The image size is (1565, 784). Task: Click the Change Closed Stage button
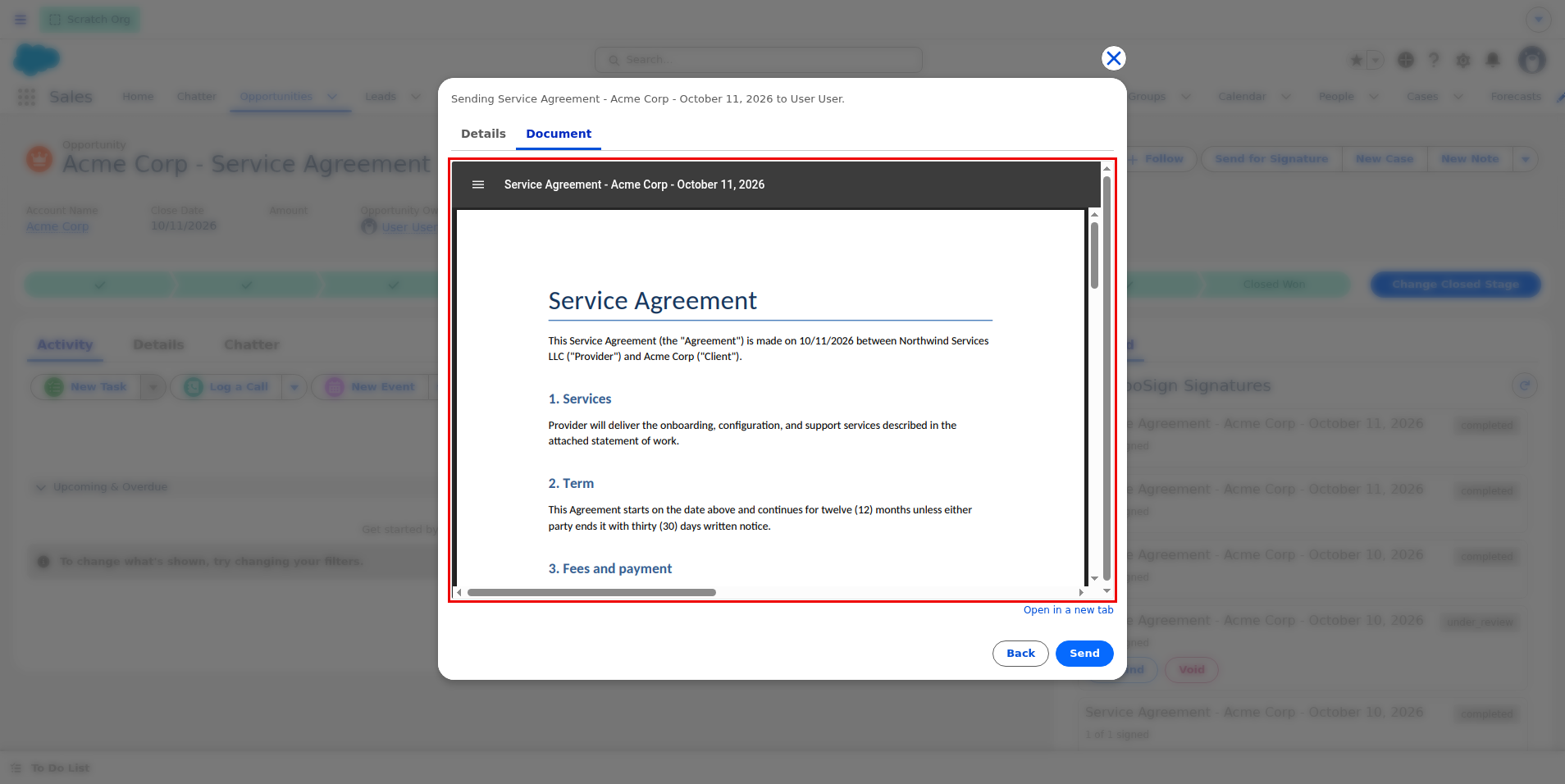click(x=1455, y=285)
